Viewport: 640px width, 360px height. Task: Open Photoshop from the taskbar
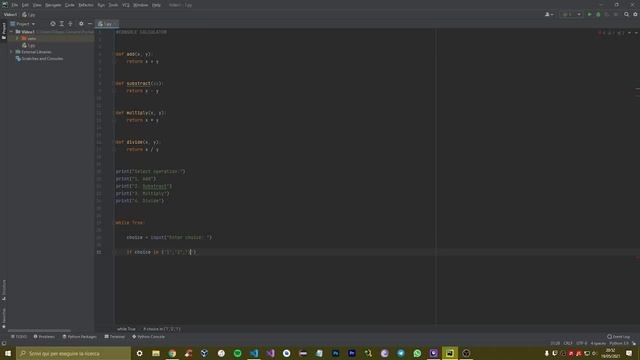(x=336, y=353)
